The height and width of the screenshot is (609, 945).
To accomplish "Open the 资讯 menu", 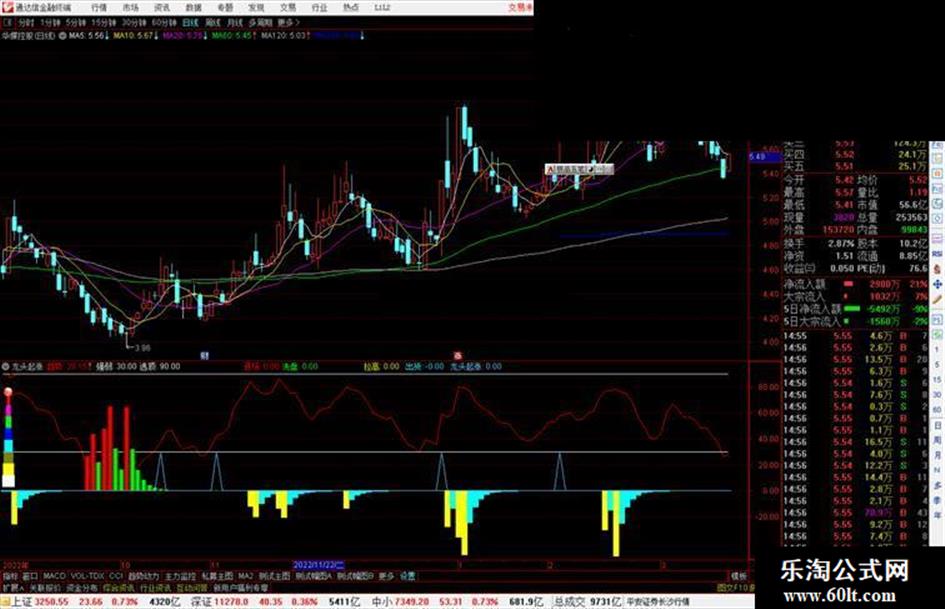I will point(162,8).
